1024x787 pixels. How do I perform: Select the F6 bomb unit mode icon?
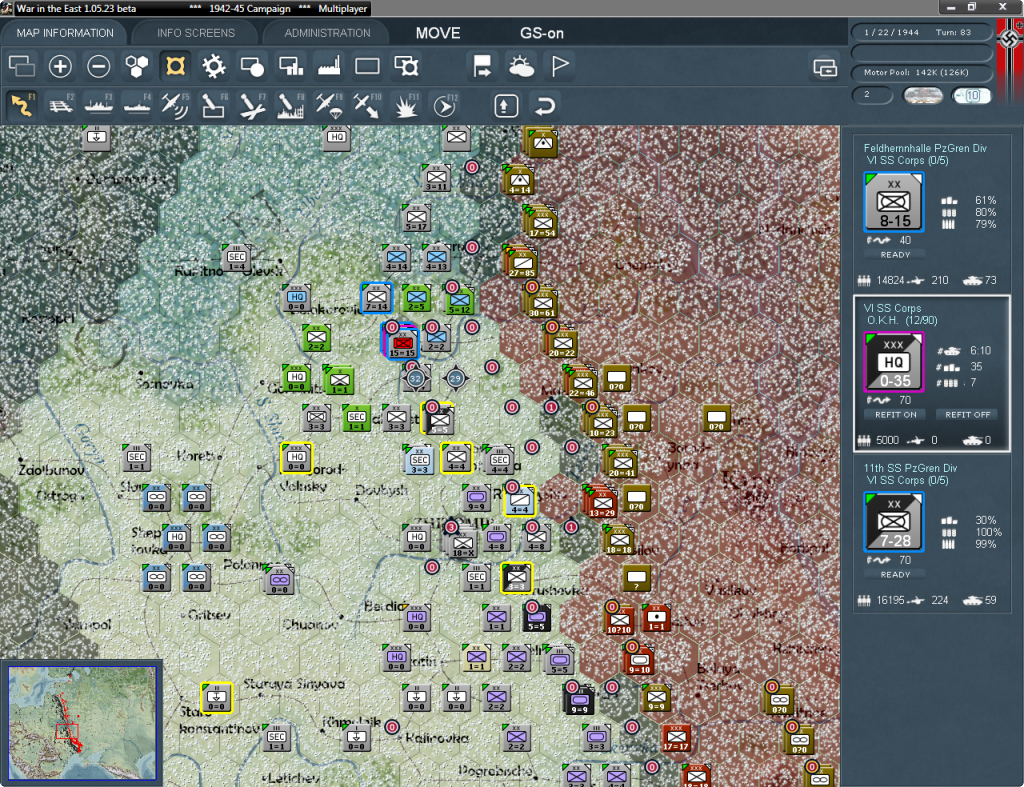click(214, 106)
